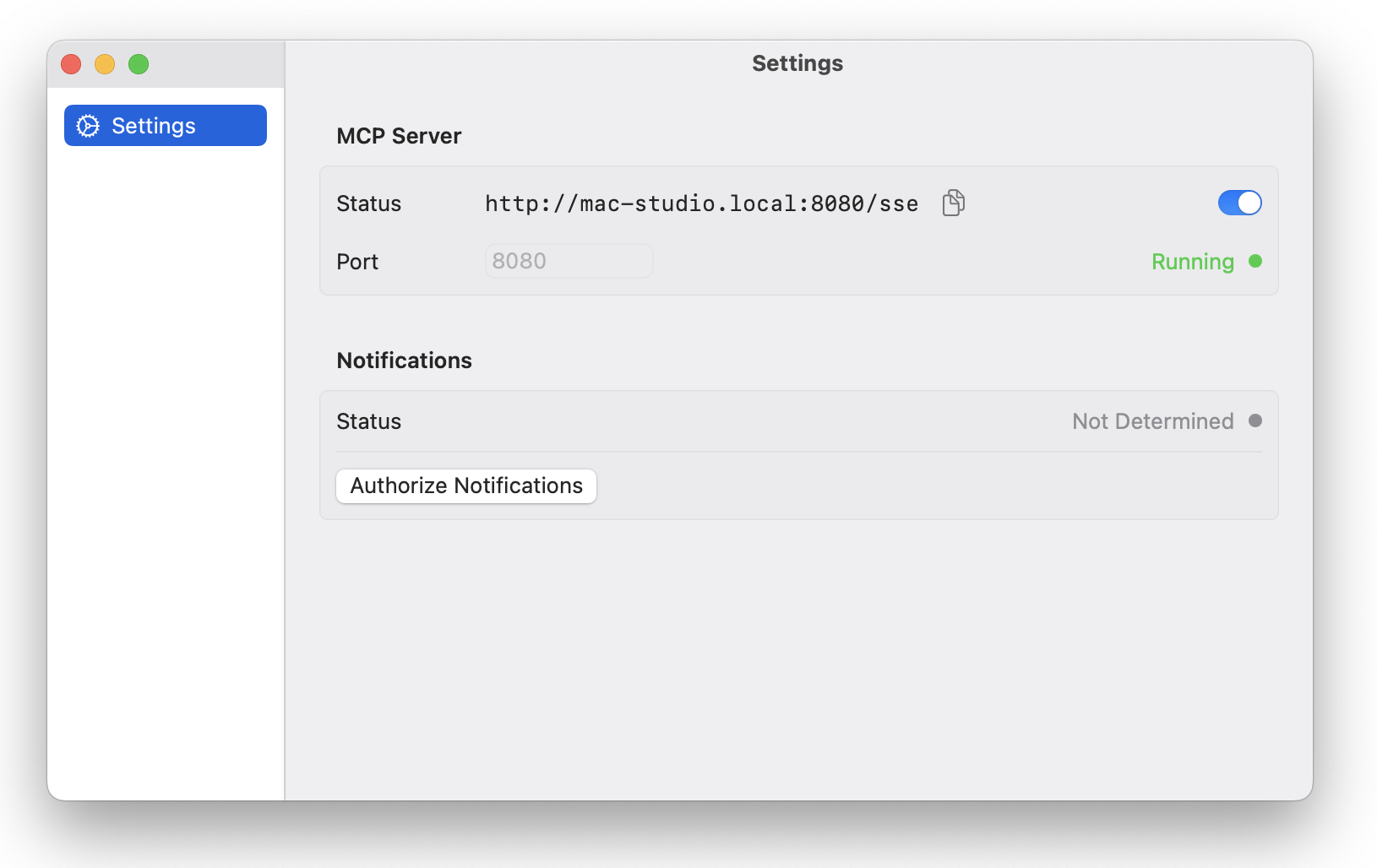Click the Status label in MCP Server section
The image size is (1377, 868).
point(368,203)
